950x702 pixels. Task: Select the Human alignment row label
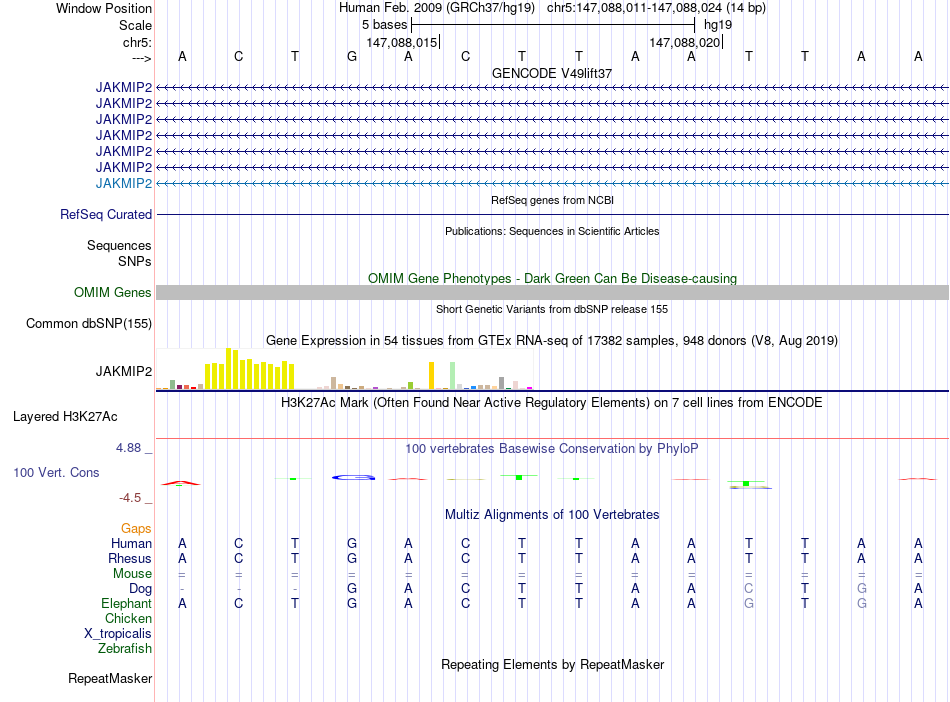tap(131, 543)
